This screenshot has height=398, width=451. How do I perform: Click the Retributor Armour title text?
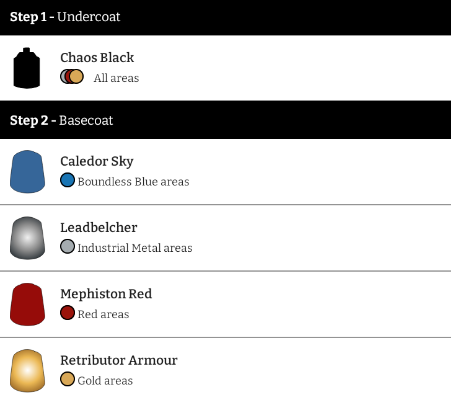pos(119,360)
